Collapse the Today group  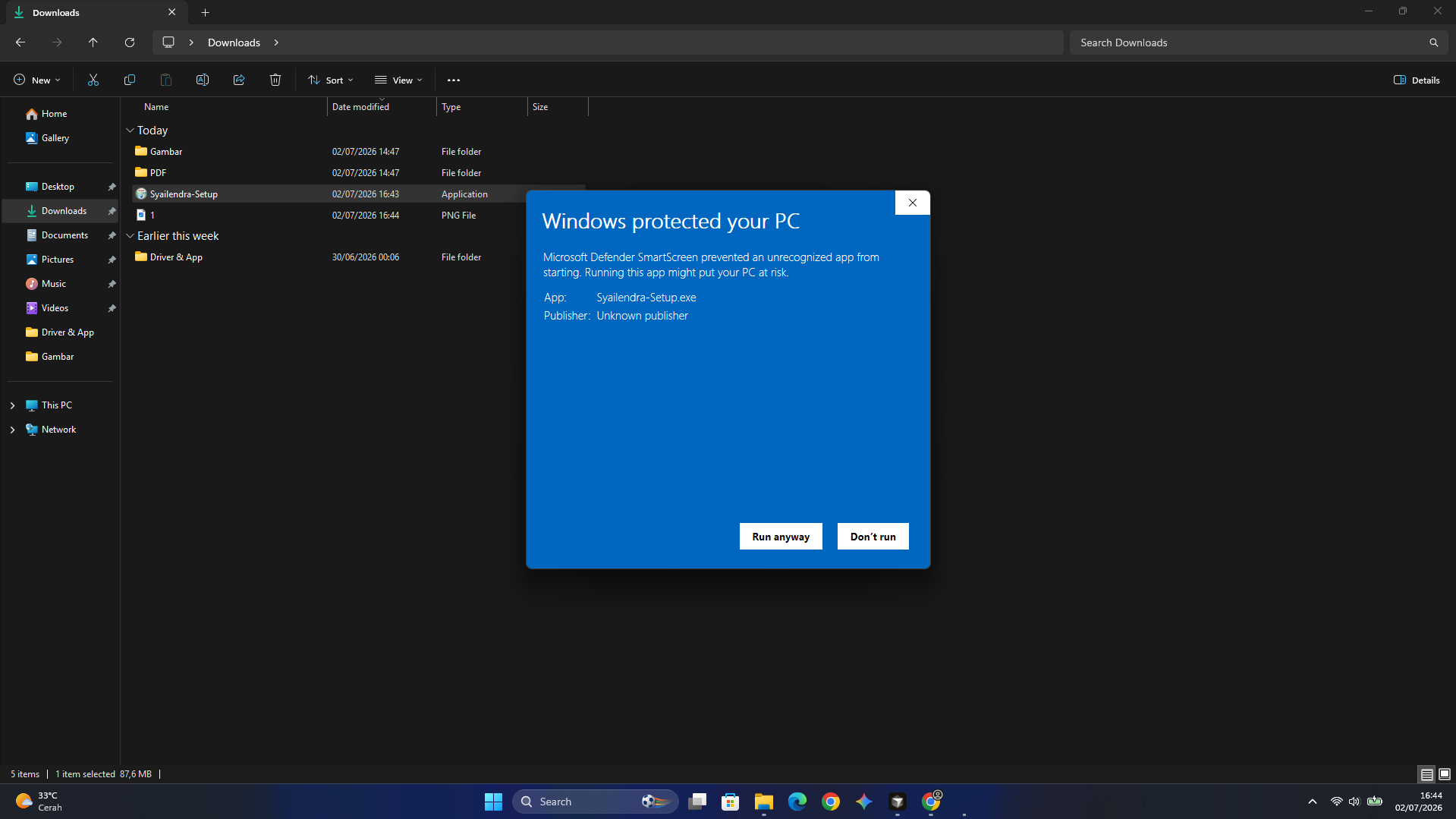130,131
